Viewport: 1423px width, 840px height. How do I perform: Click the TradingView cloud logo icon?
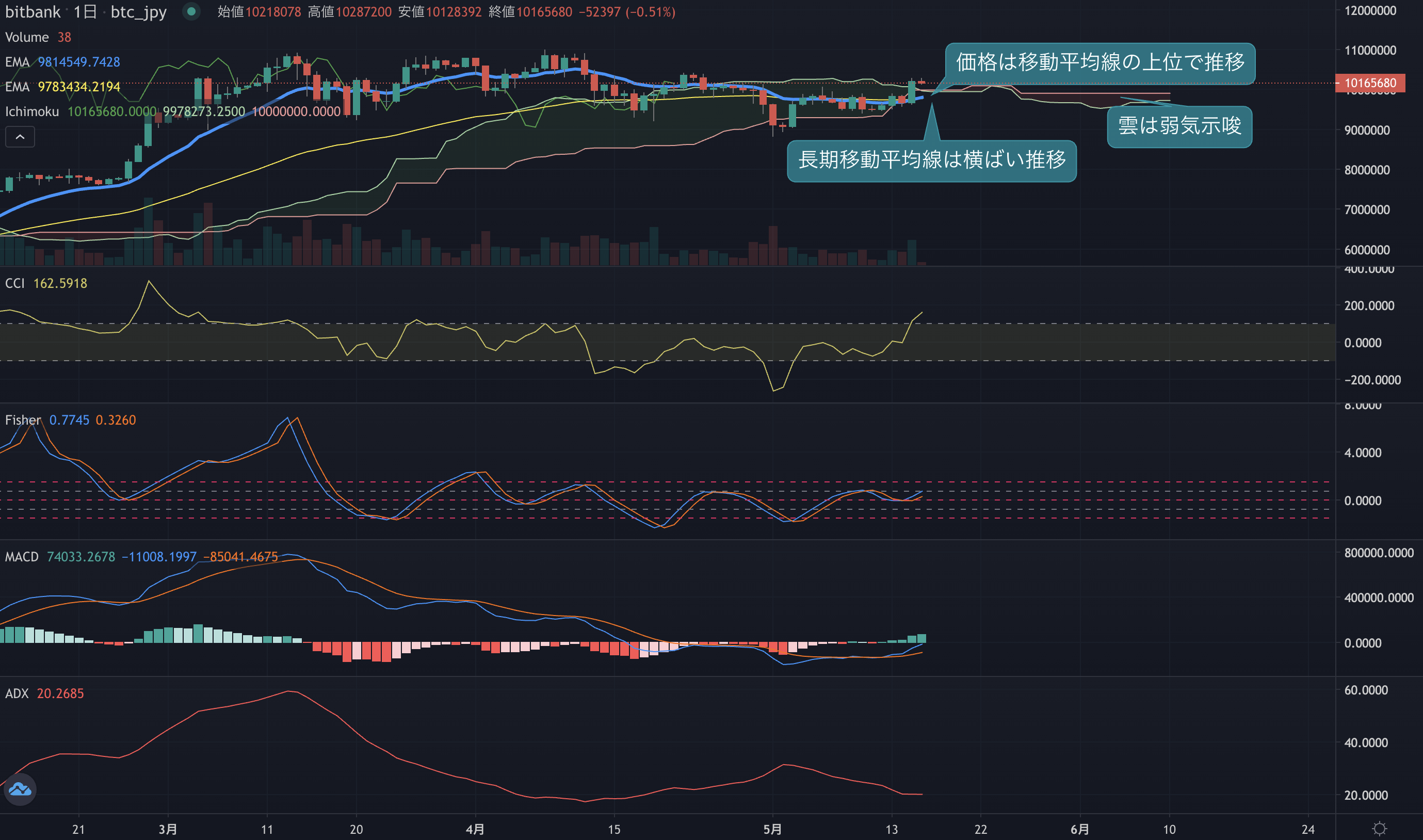[20, 789]
